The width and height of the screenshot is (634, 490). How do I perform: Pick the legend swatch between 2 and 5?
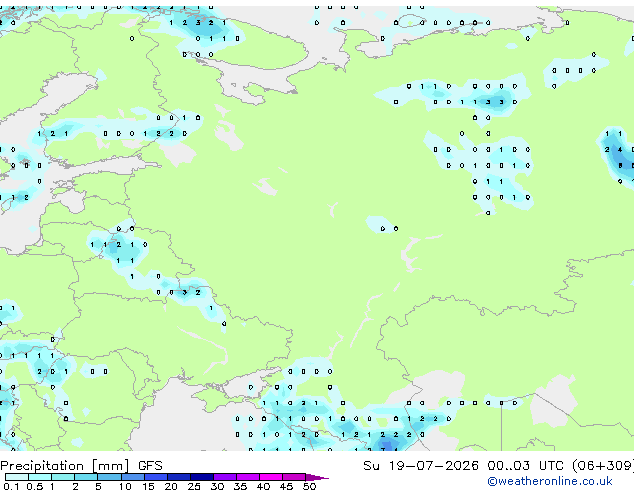pos(86,477)
